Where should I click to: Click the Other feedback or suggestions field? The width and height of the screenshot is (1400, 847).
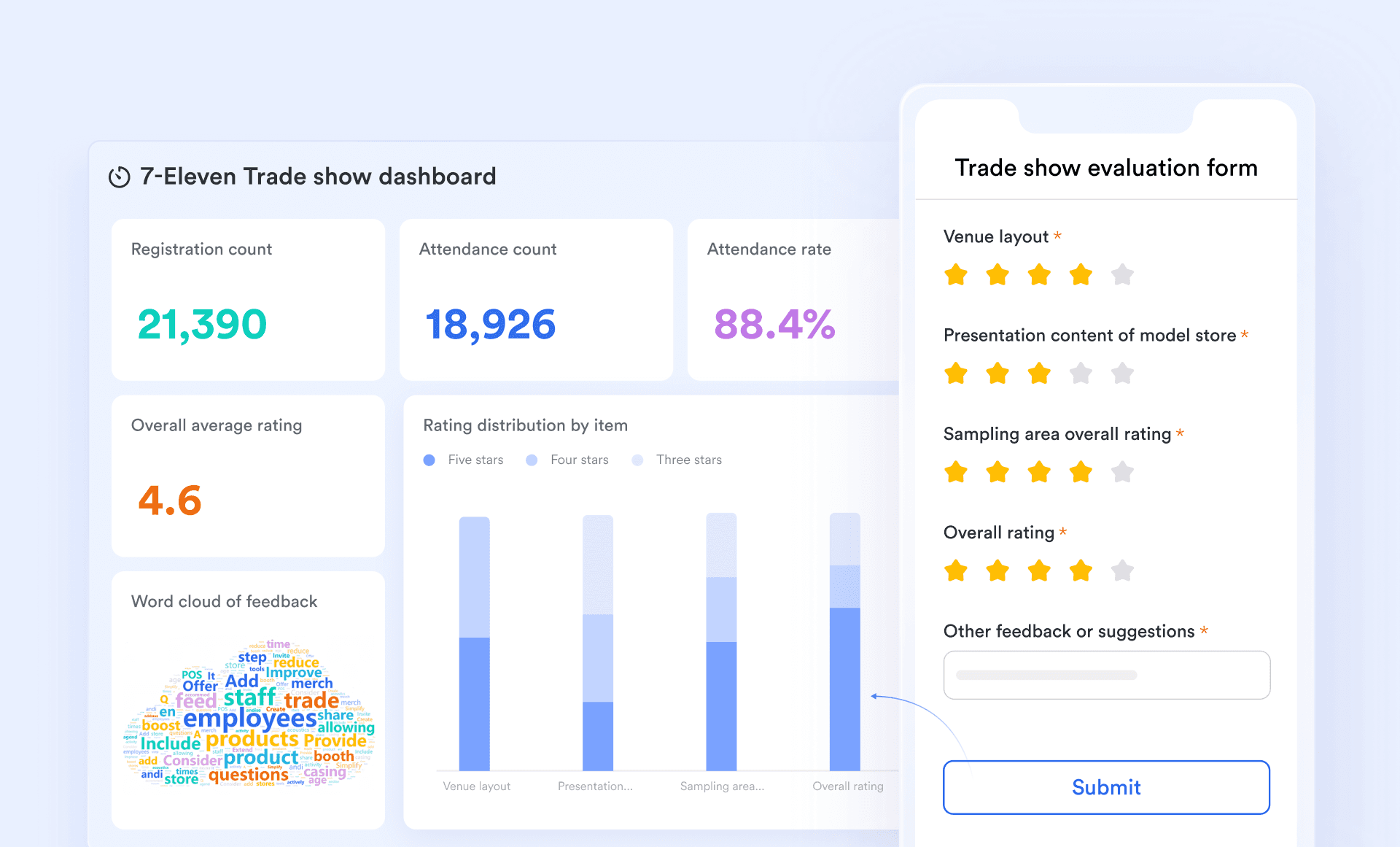pyautogui.click(x=1106, y=675)
